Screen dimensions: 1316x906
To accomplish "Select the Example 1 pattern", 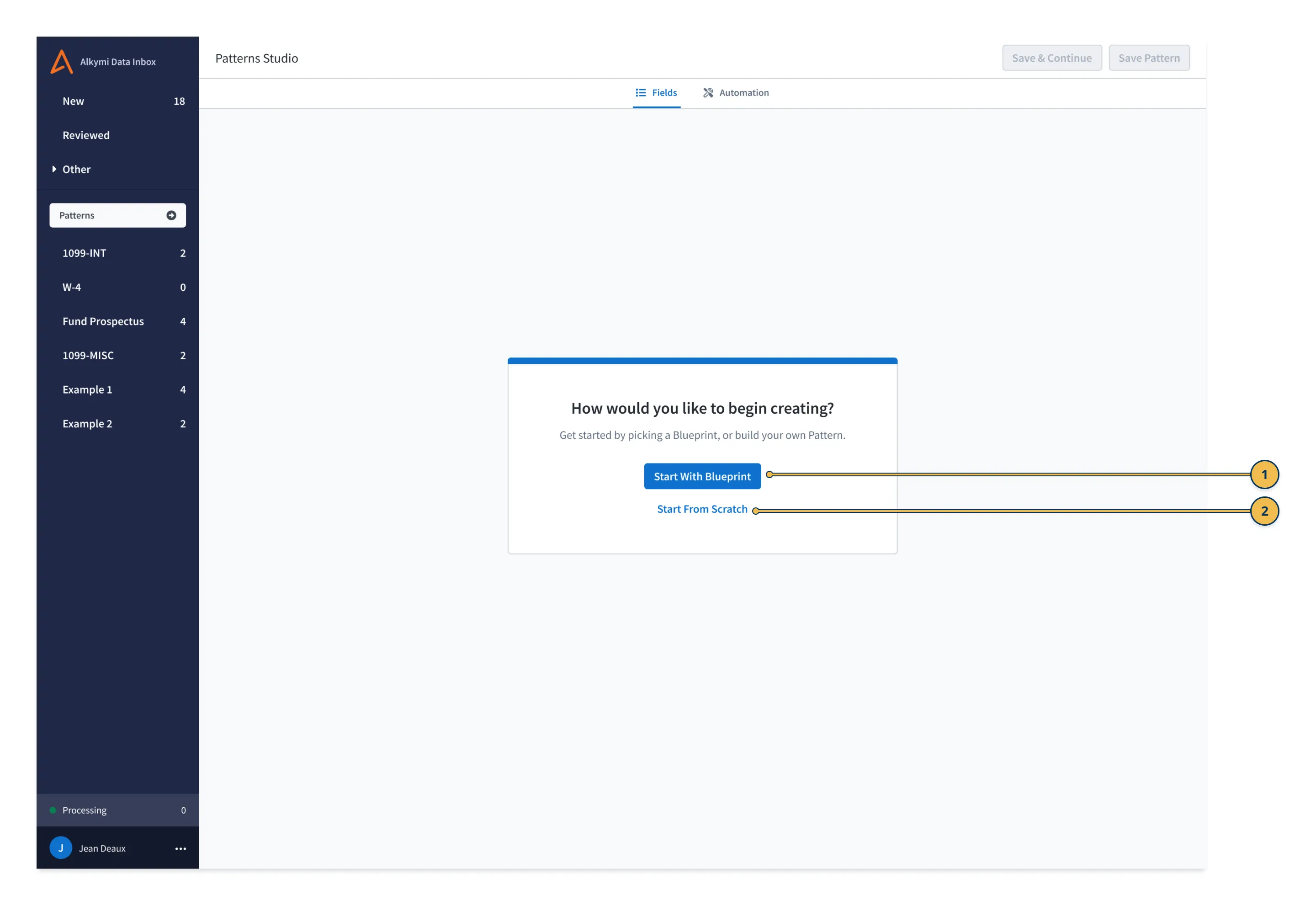I will (x=117, y=389).
